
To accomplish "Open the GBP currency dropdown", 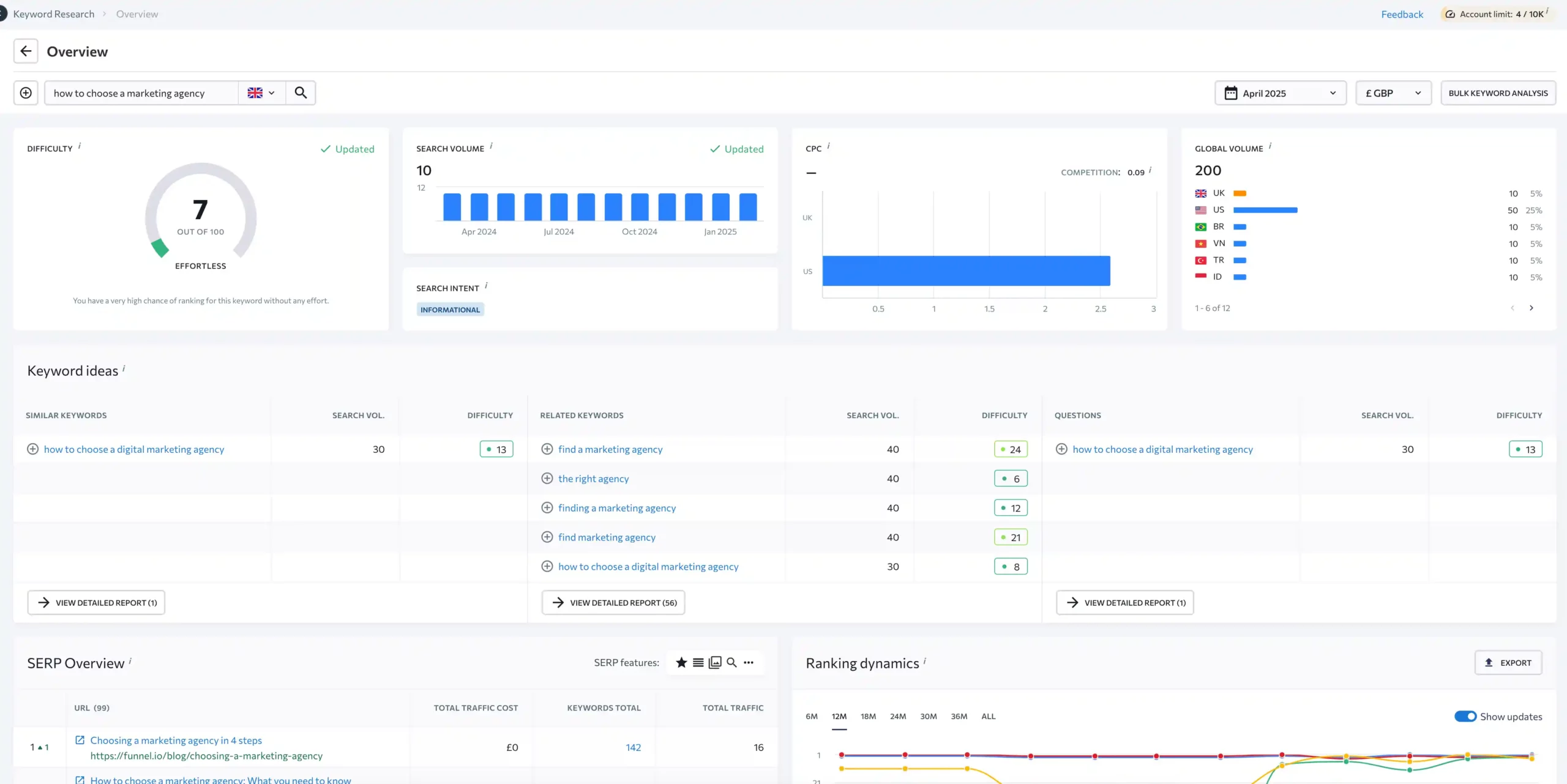I will click(1393, 92).
